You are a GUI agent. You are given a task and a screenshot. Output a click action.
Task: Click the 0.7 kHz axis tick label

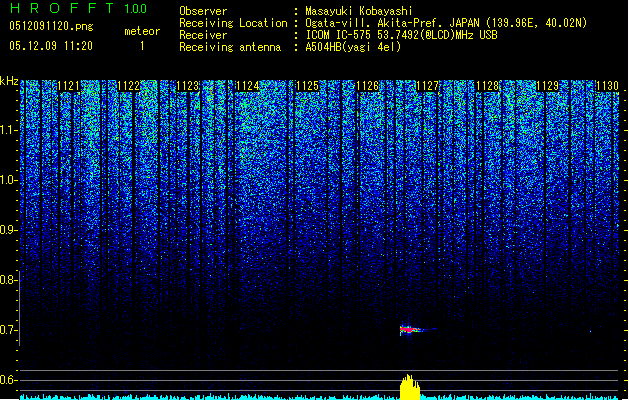coord(8,330)
